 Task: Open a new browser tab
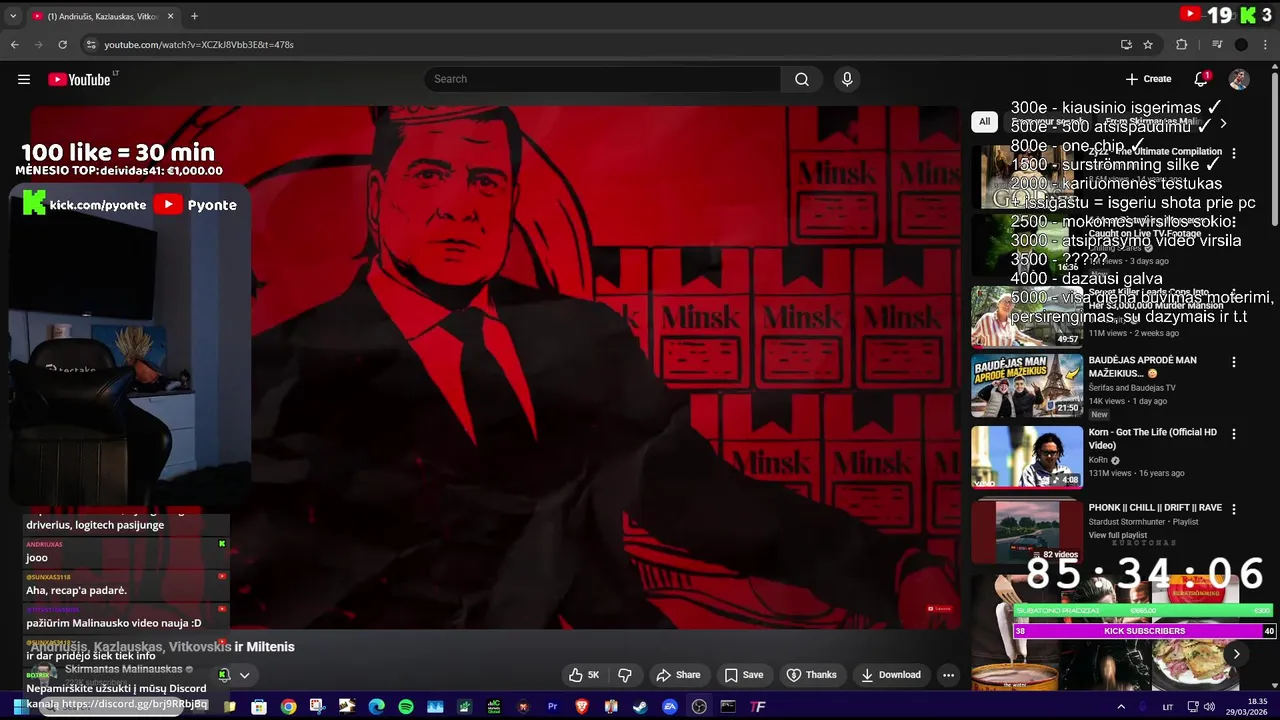194,16
